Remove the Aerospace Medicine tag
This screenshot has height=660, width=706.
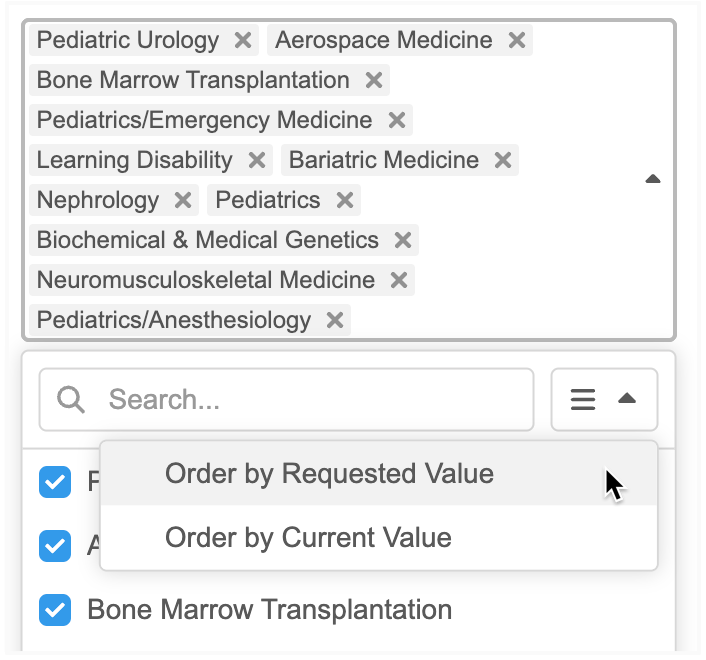point(516,40)
